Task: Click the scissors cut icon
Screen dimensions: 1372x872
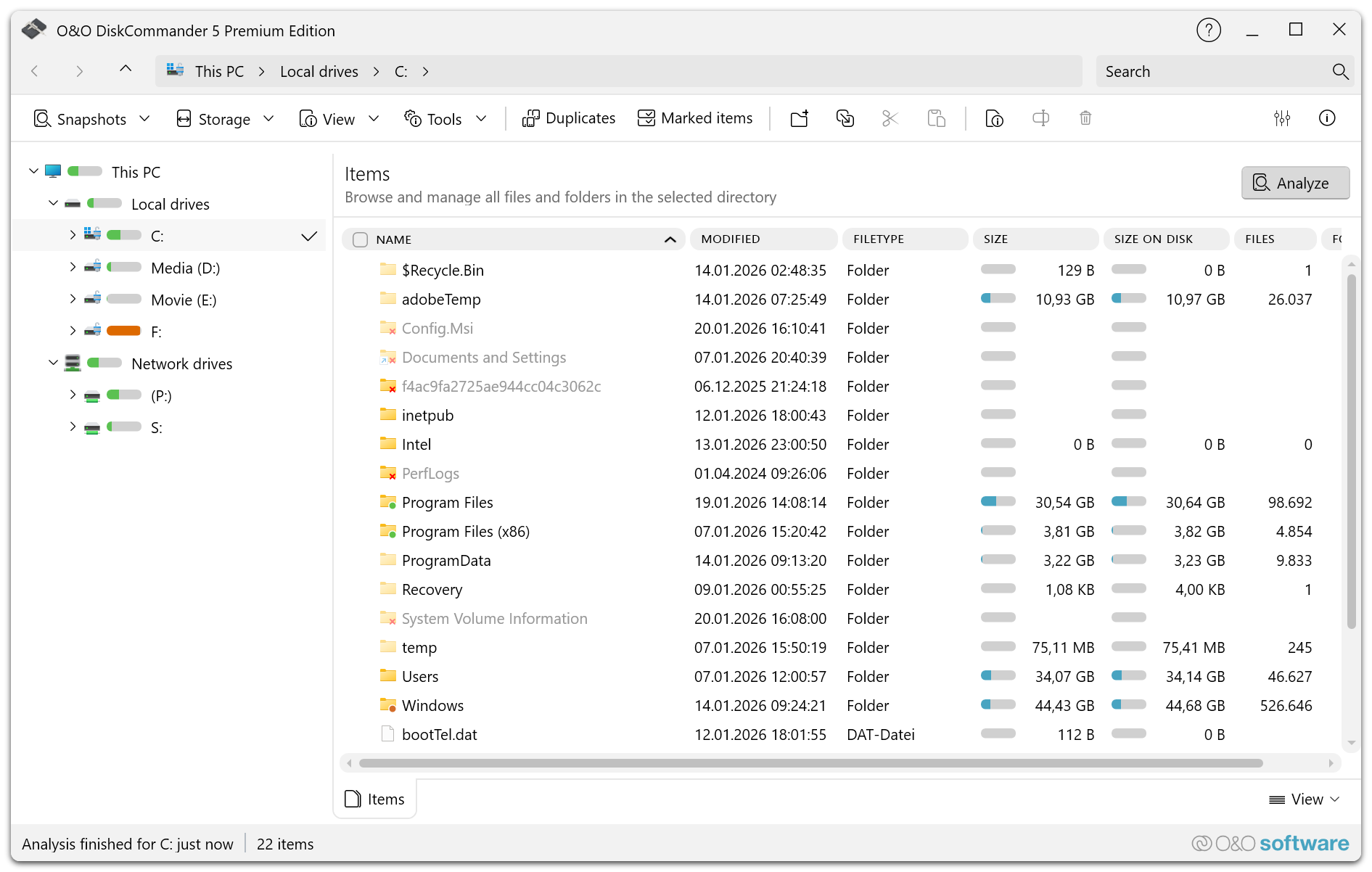Action: click(x=890, y=118)
